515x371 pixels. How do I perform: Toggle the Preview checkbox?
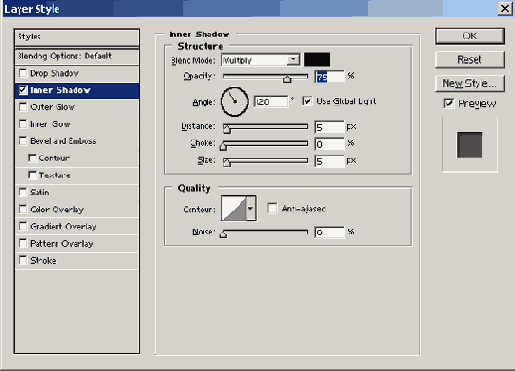(448, 103)
